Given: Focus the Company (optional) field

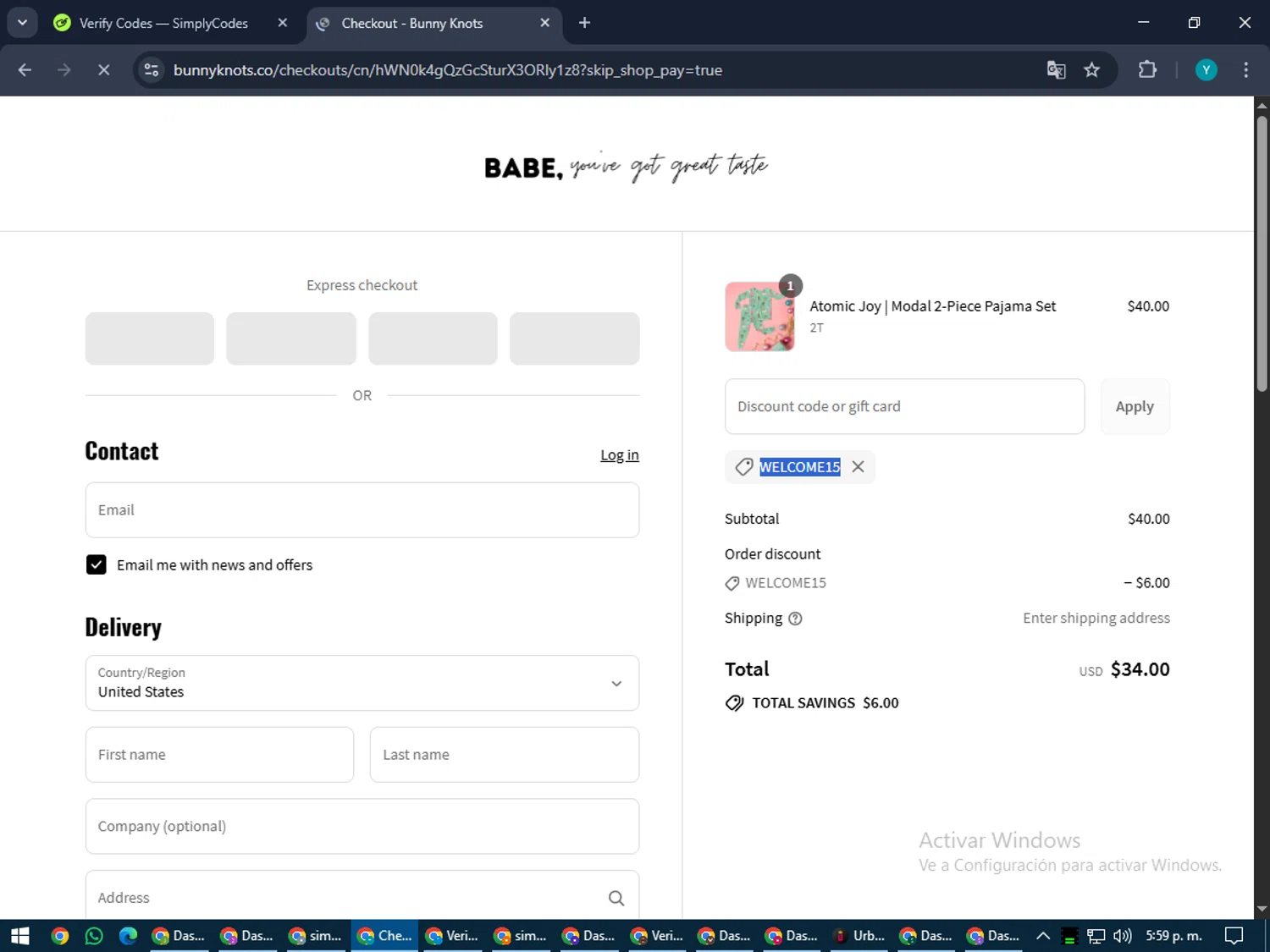Looking at the screenshot, I should (362, 826).
